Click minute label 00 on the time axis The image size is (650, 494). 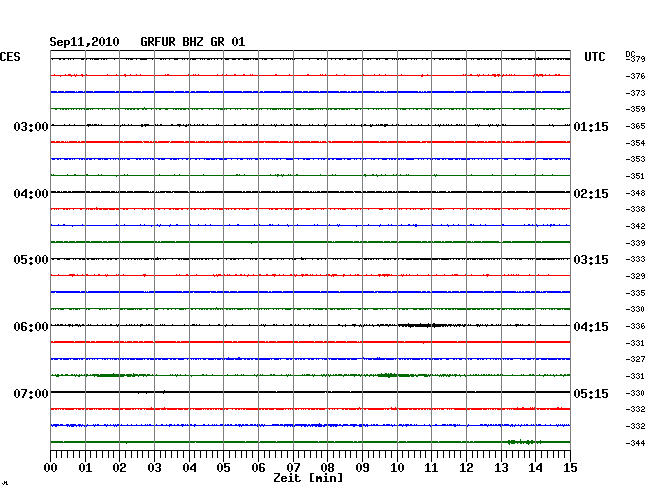point(51,468)
